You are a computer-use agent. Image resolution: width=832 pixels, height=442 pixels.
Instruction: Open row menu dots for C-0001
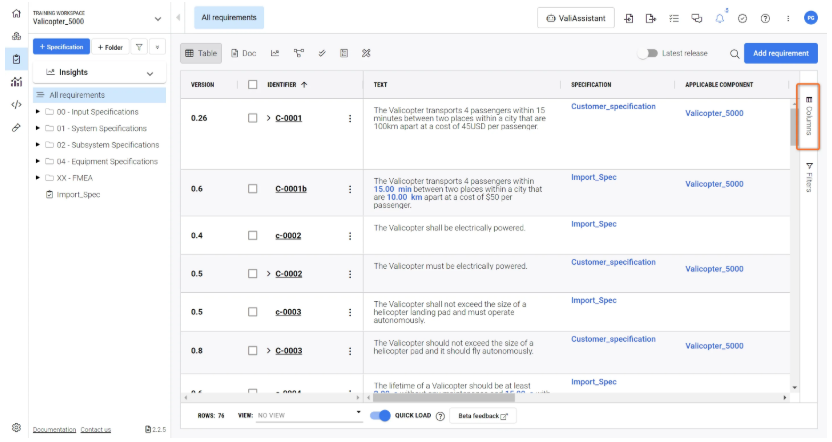click(350, 118)
